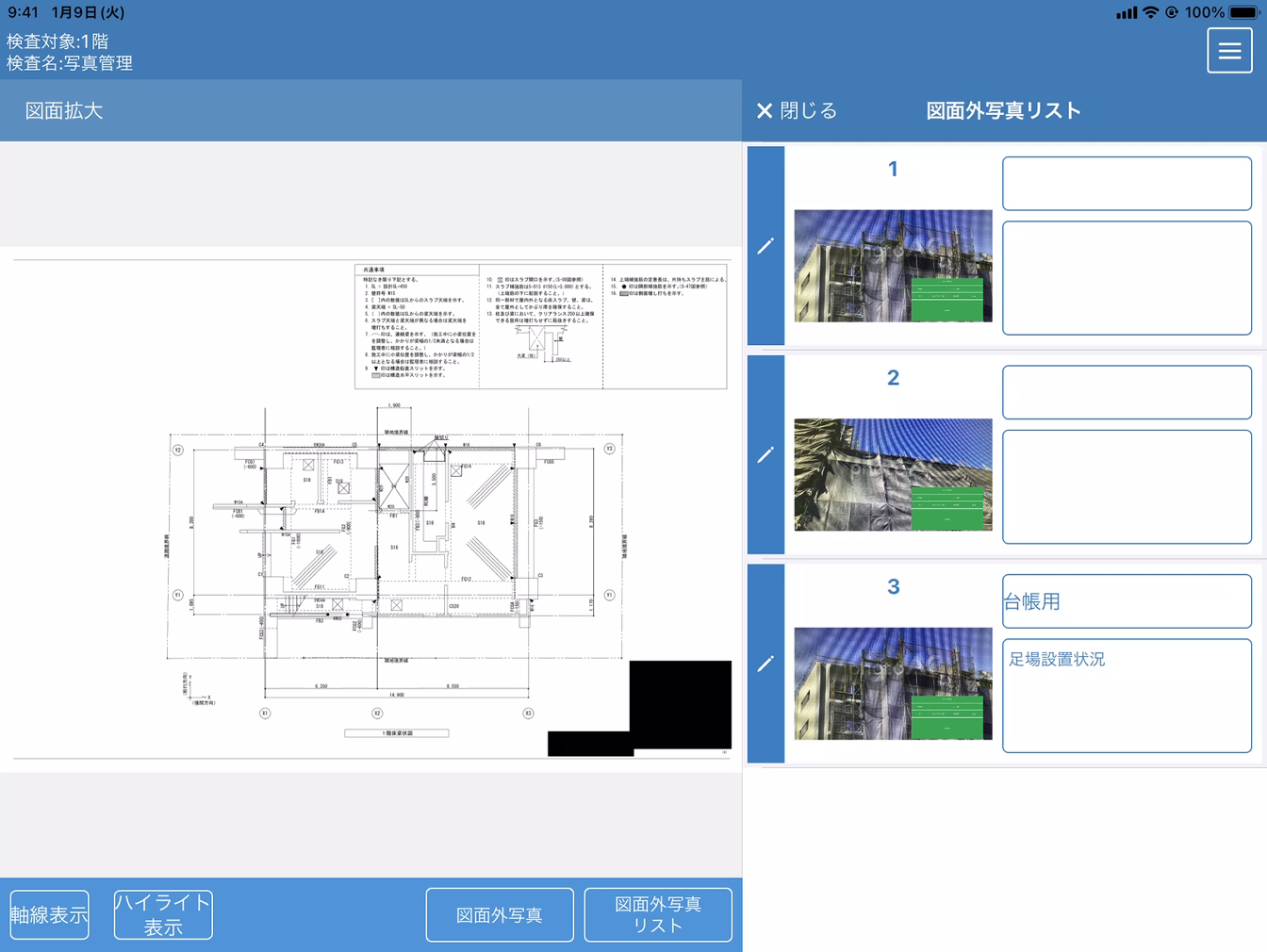Screen dimensions: 1267x952
Task: Click the empty title field for photo 1
Action: (x=1126, y=183)
